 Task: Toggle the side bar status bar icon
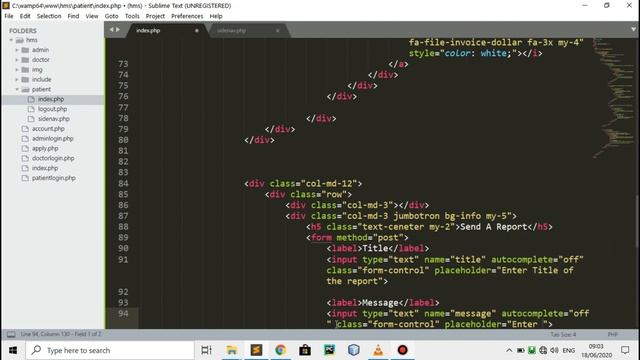click(11, 335)
